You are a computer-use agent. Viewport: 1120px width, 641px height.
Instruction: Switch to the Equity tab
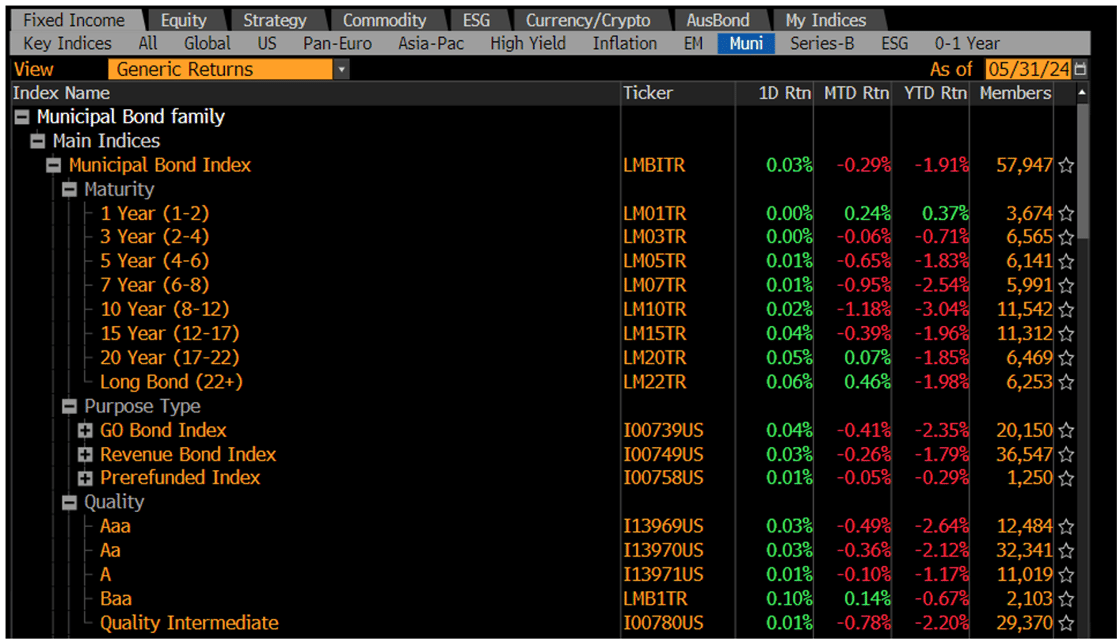point(183,18)
